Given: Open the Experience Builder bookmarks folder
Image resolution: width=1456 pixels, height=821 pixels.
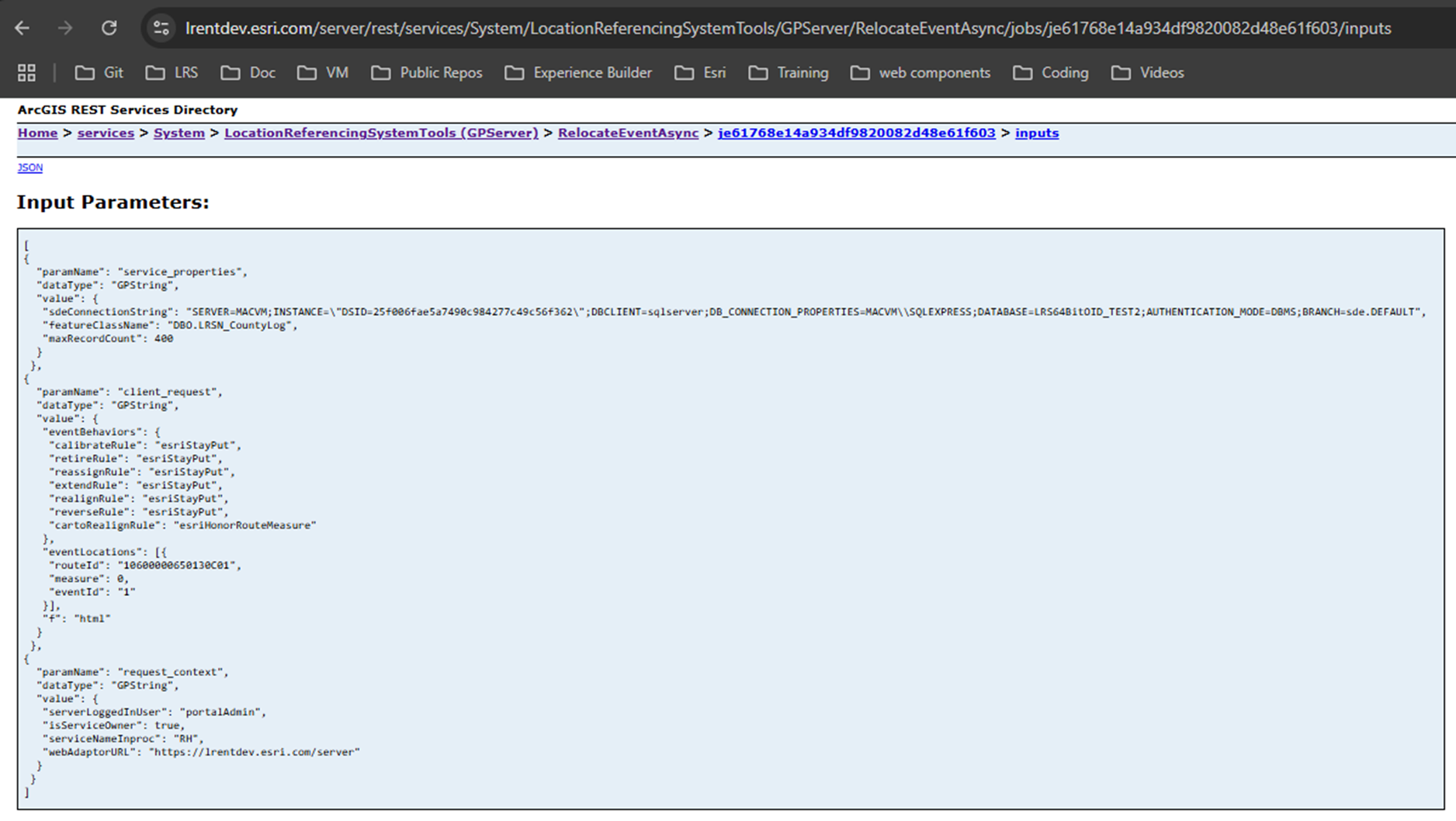Looking at the screenshot, I should (577, 72).
